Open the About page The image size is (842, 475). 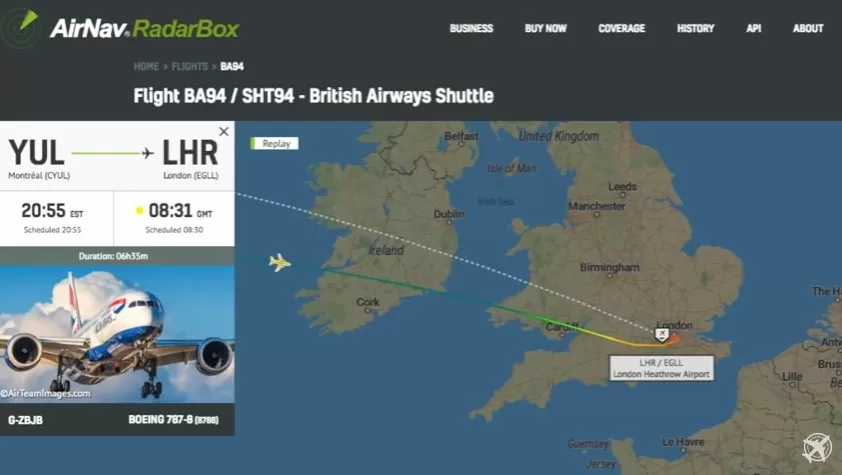tap(808, 28)
